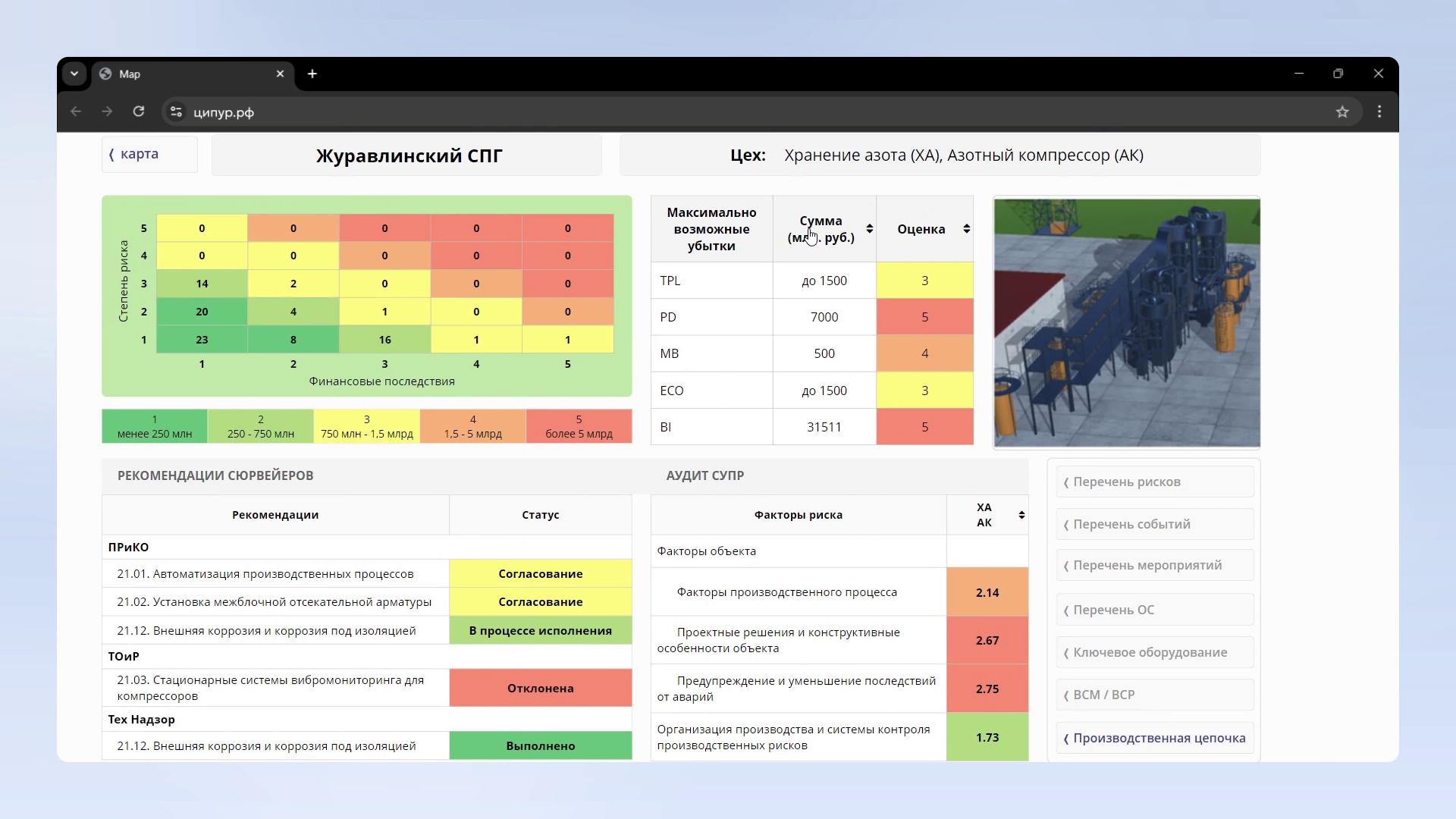Click the risk matrix cell with value 20
This screenshot has height=819, width=1456.
click(202, 312)
